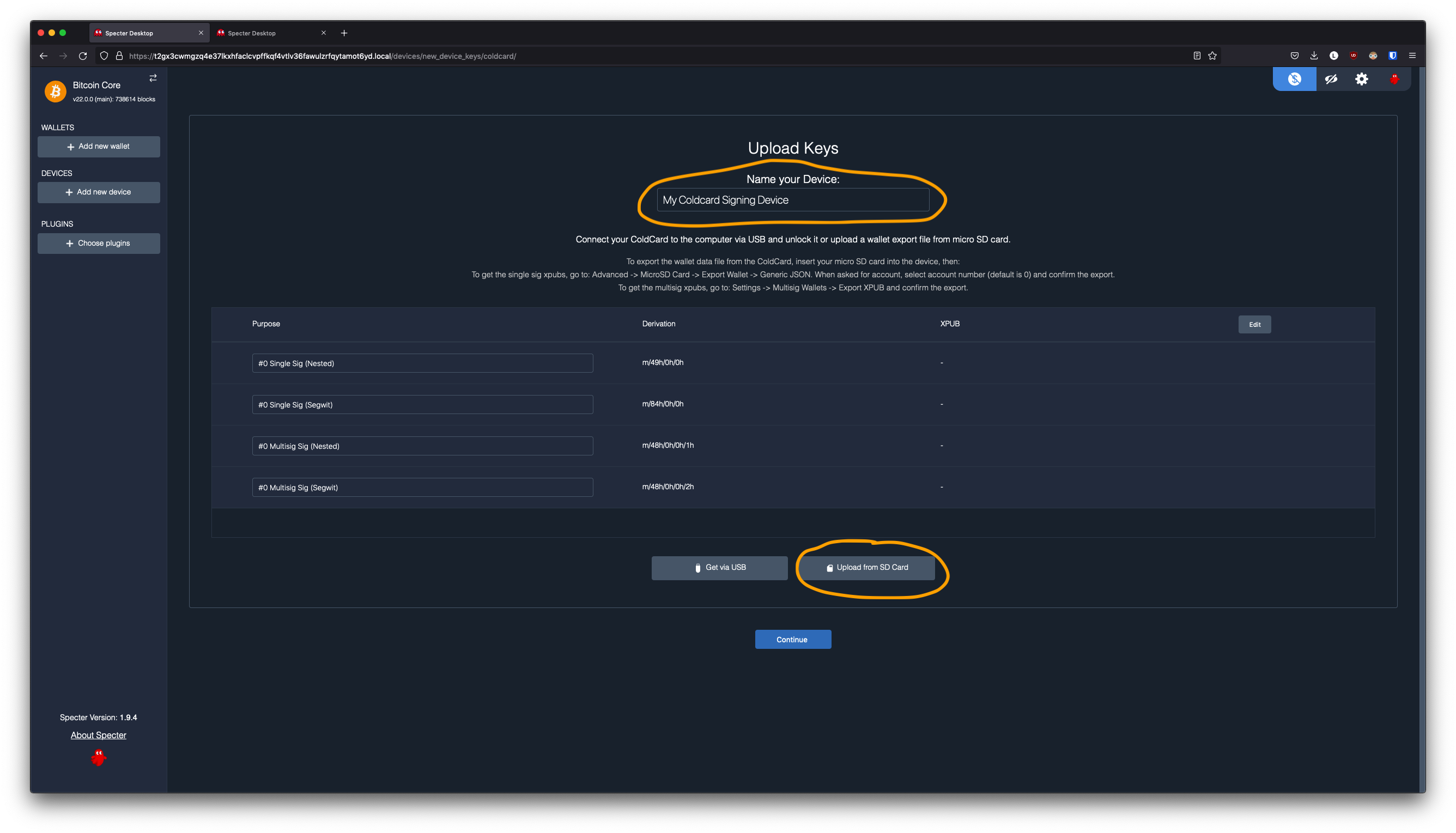Click the red ghost icon in top bar
The image size is (1456, 833).
[x=1394, y=79]
